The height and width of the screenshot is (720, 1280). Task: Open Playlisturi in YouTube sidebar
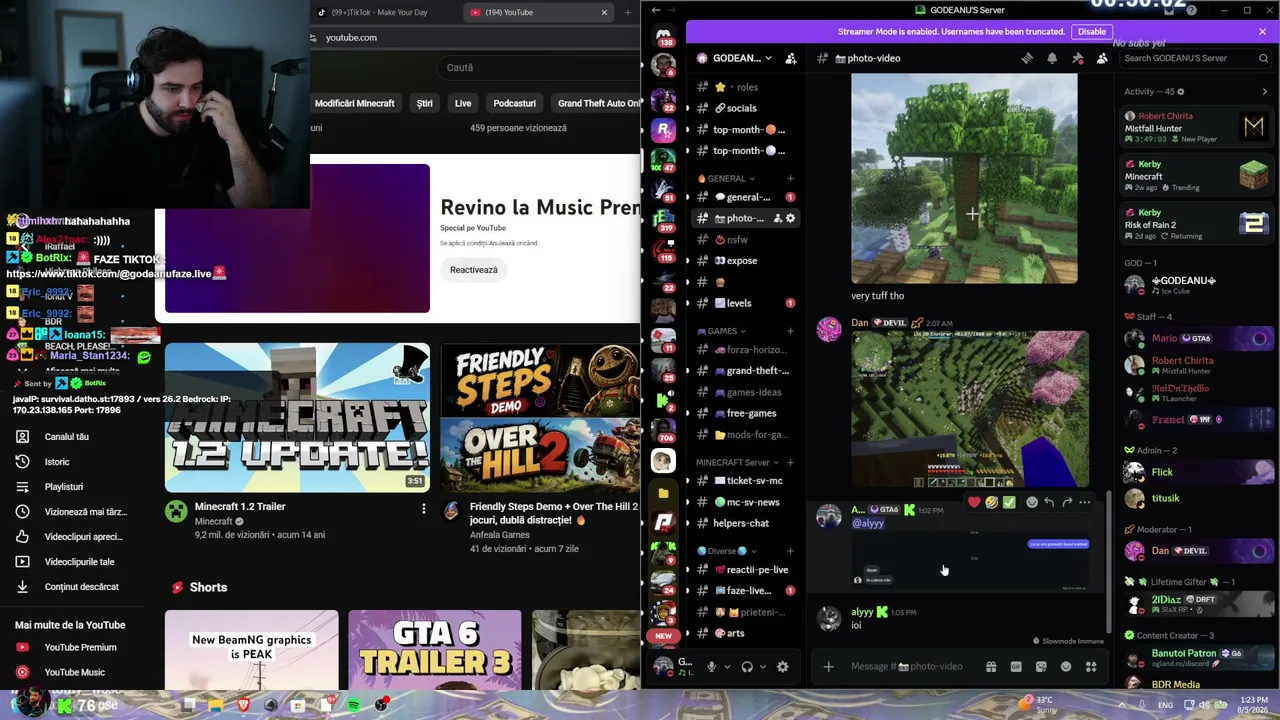pos(64,487)
